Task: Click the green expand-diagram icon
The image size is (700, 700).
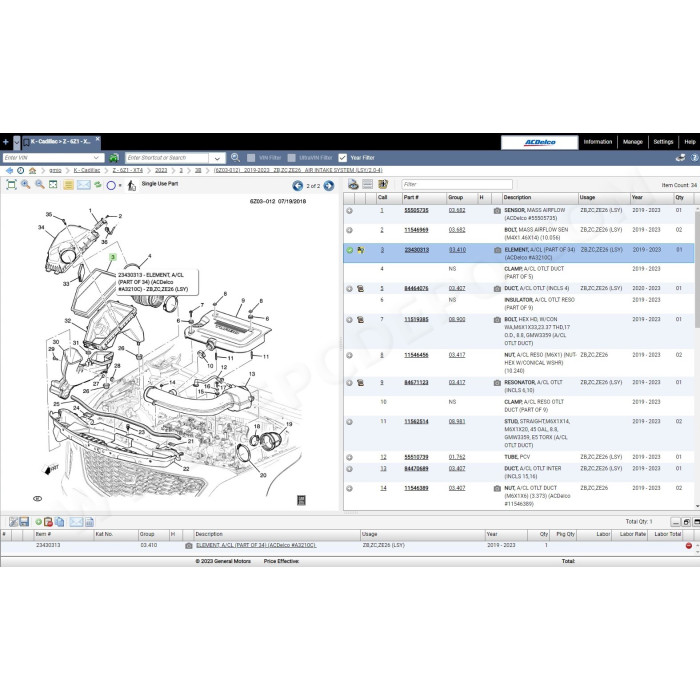Action: pyautogui.click(x=53, y=185)
